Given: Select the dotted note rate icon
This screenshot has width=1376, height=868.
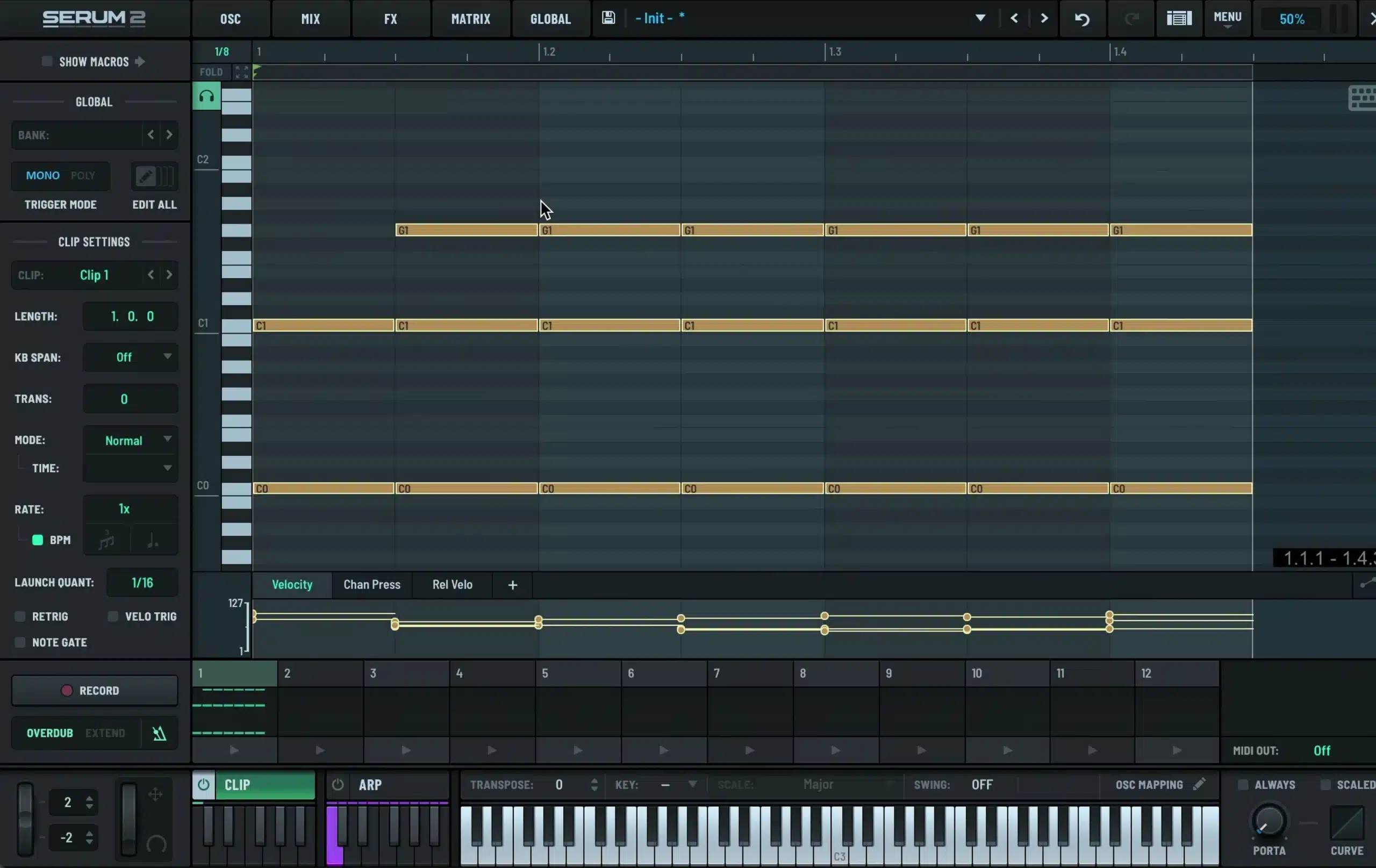Looking at the screenshot, I should [153, 540].
